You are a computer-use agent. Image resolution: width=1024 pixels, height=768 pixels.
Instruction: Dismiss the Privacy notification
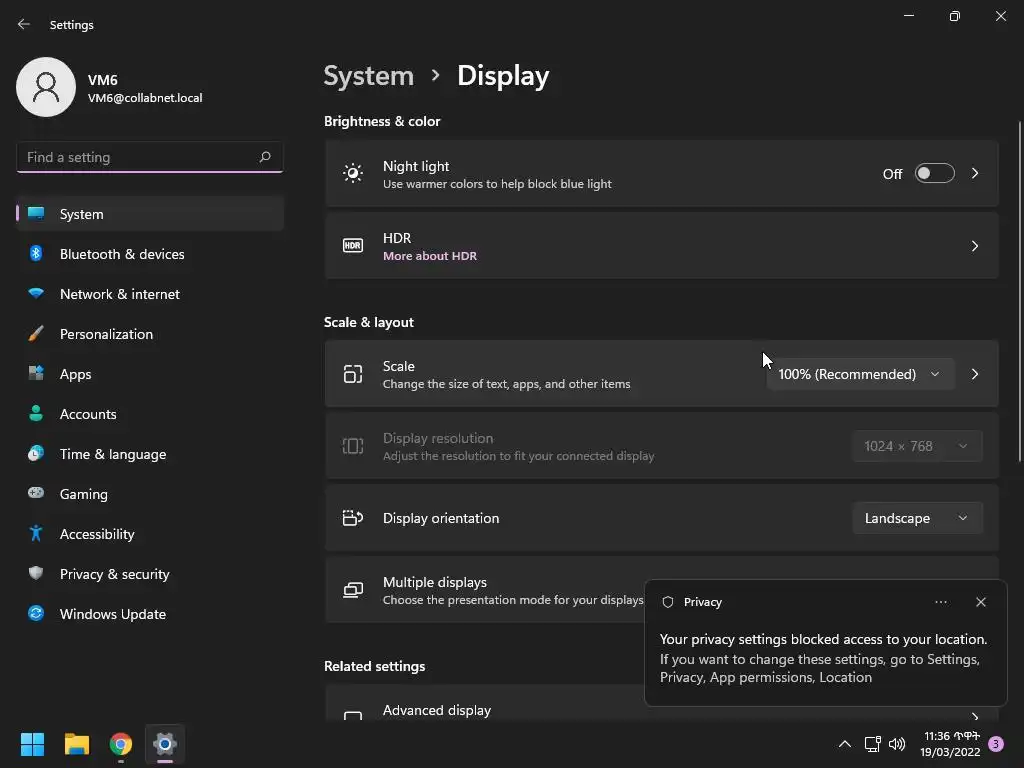point(980,602)
